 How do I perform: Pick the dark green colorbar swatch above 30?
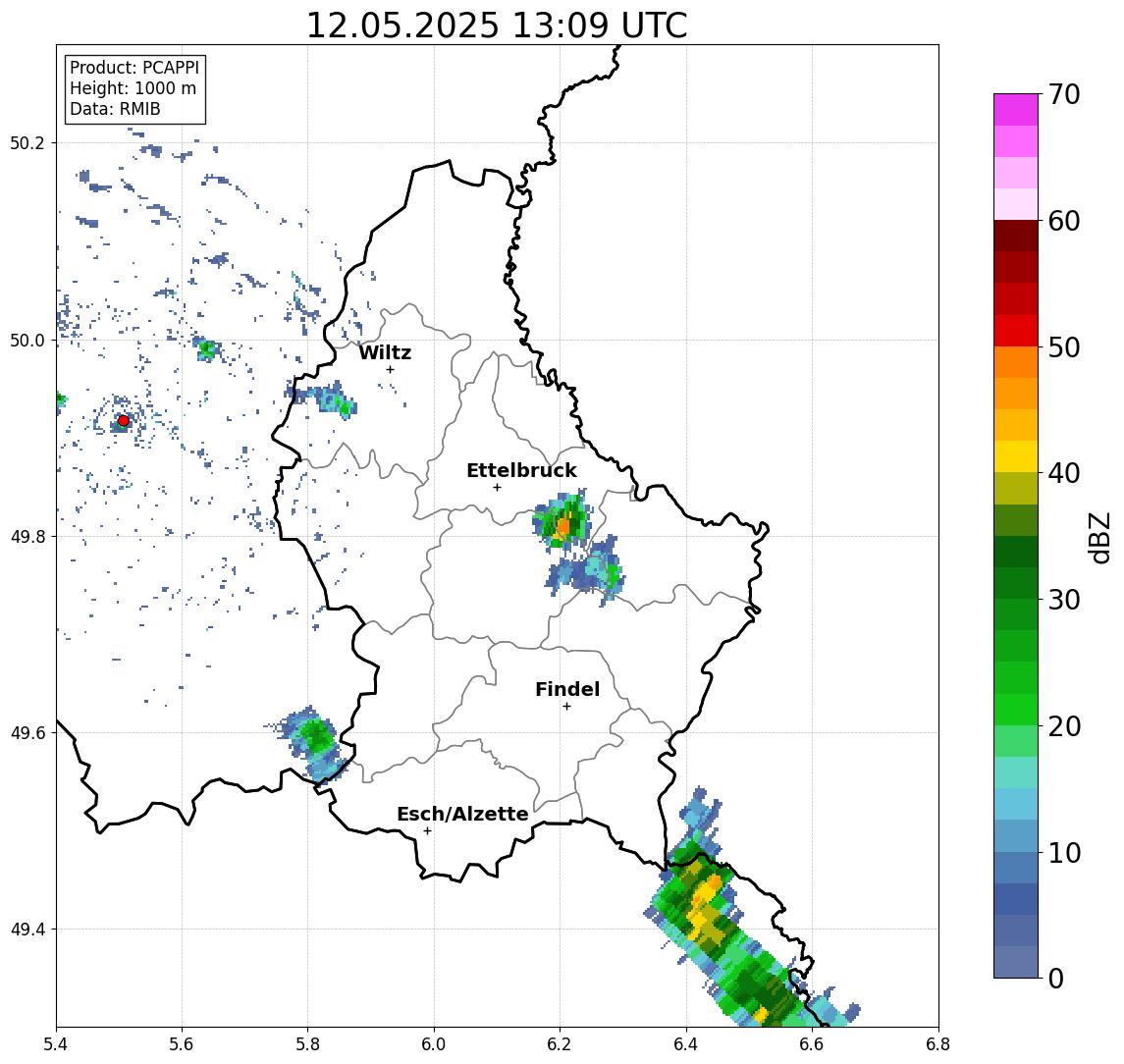[1016, 583]
